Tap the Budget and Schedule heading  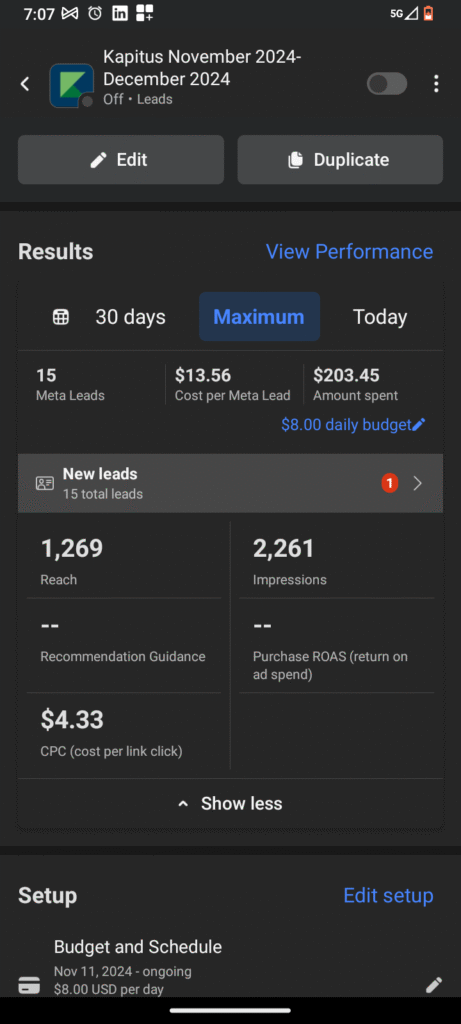[138, 946]
